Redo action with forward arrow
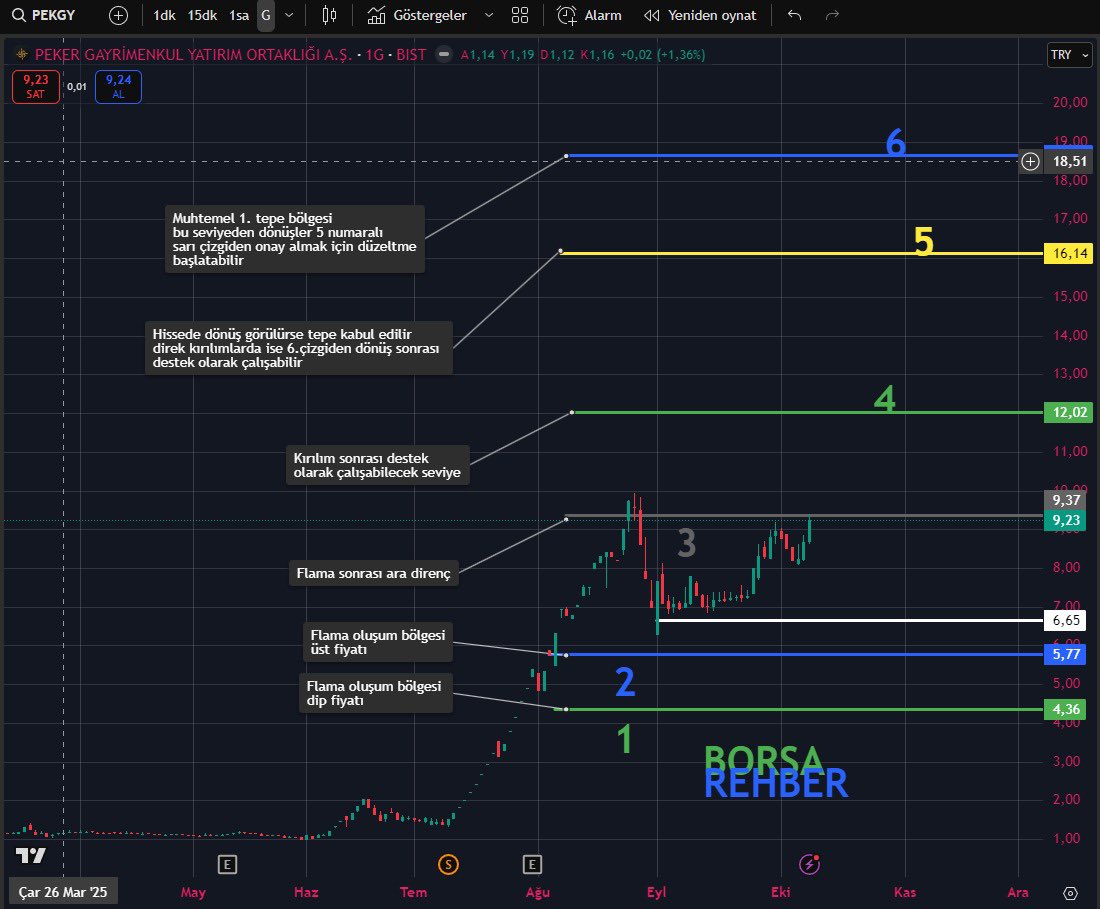The height and width of the screenshot is (909, 1100). pos(832,15)
